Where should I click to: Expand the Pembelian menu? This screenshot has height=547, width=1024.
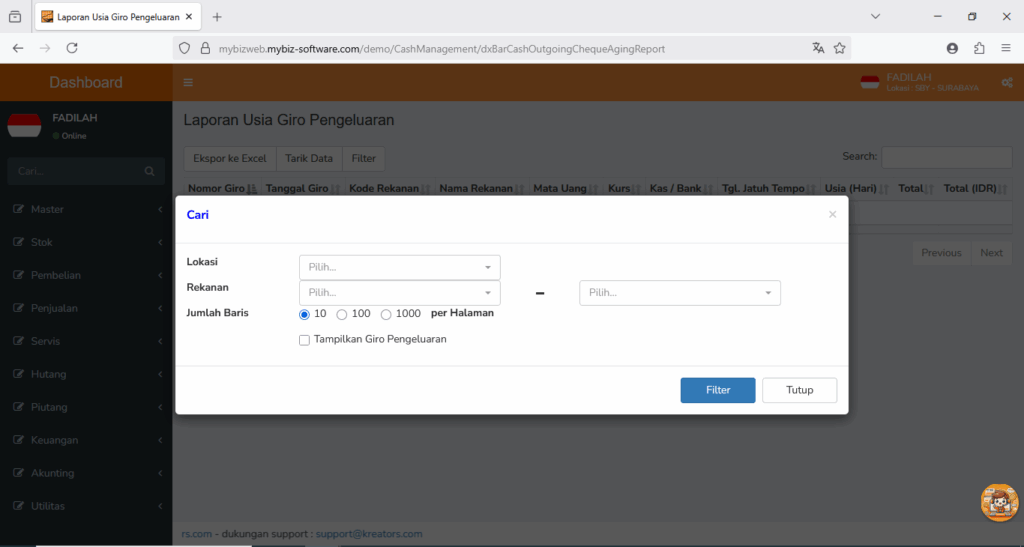click(86, 275)
